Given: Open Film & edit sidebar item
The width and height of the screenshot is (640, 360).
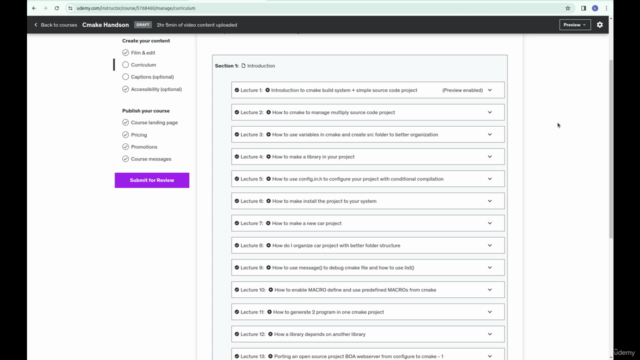Looking at the screenshot, I should coord(143,53).
